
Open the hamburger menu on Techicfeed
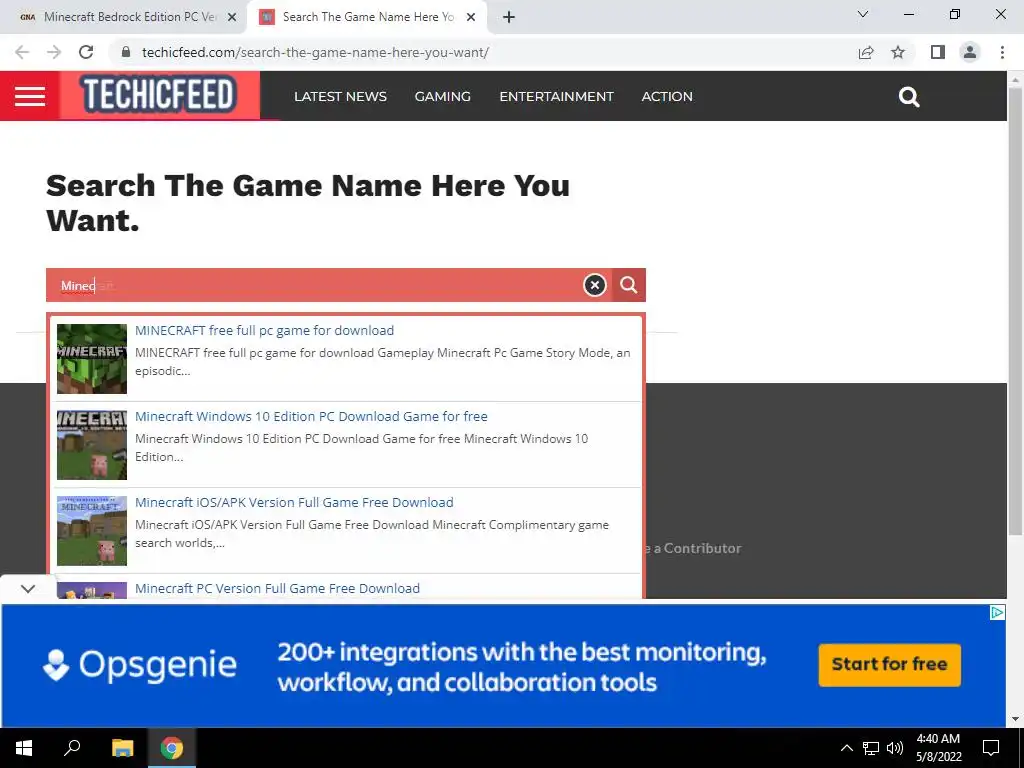(30, 96)
